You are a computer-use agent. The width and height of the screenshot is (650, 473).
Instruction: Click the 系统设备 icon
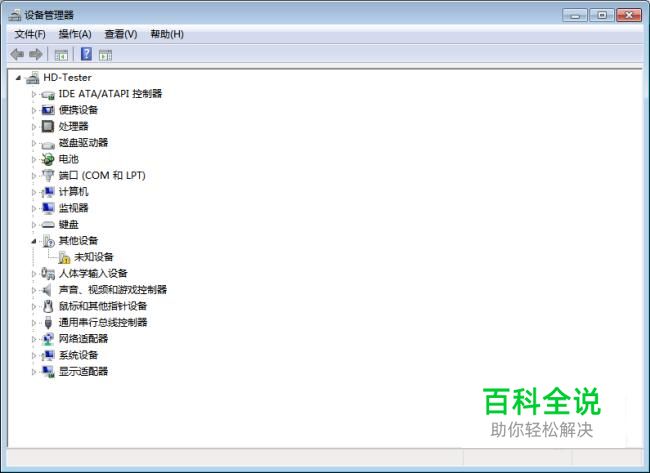(x=48, y=355)
